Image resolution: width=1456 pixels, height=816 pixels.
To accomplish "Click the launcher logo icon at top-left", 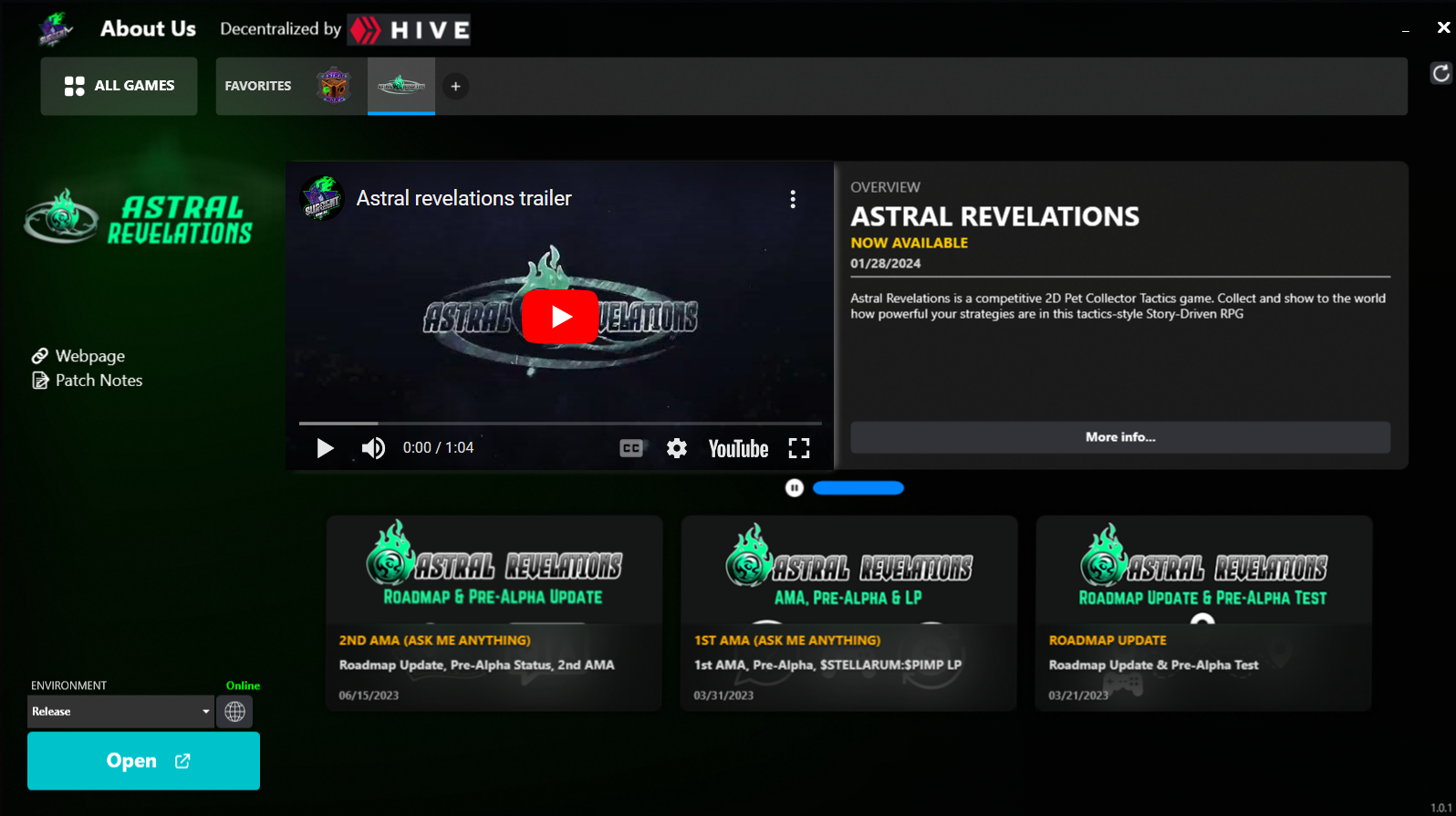I will coord(56,29).
